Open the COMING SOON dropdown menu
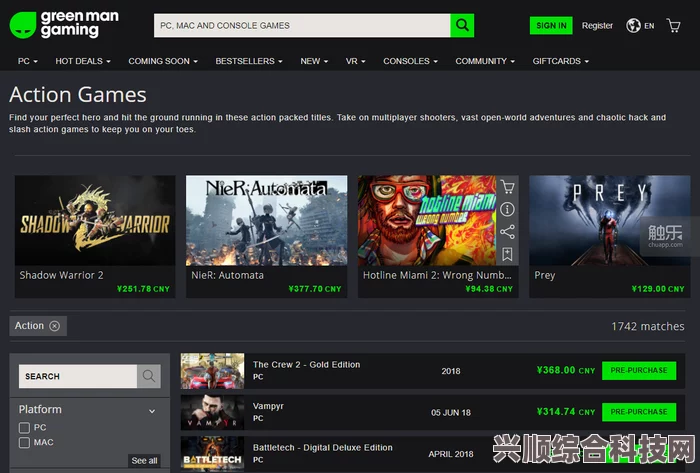 coord(163,61)
